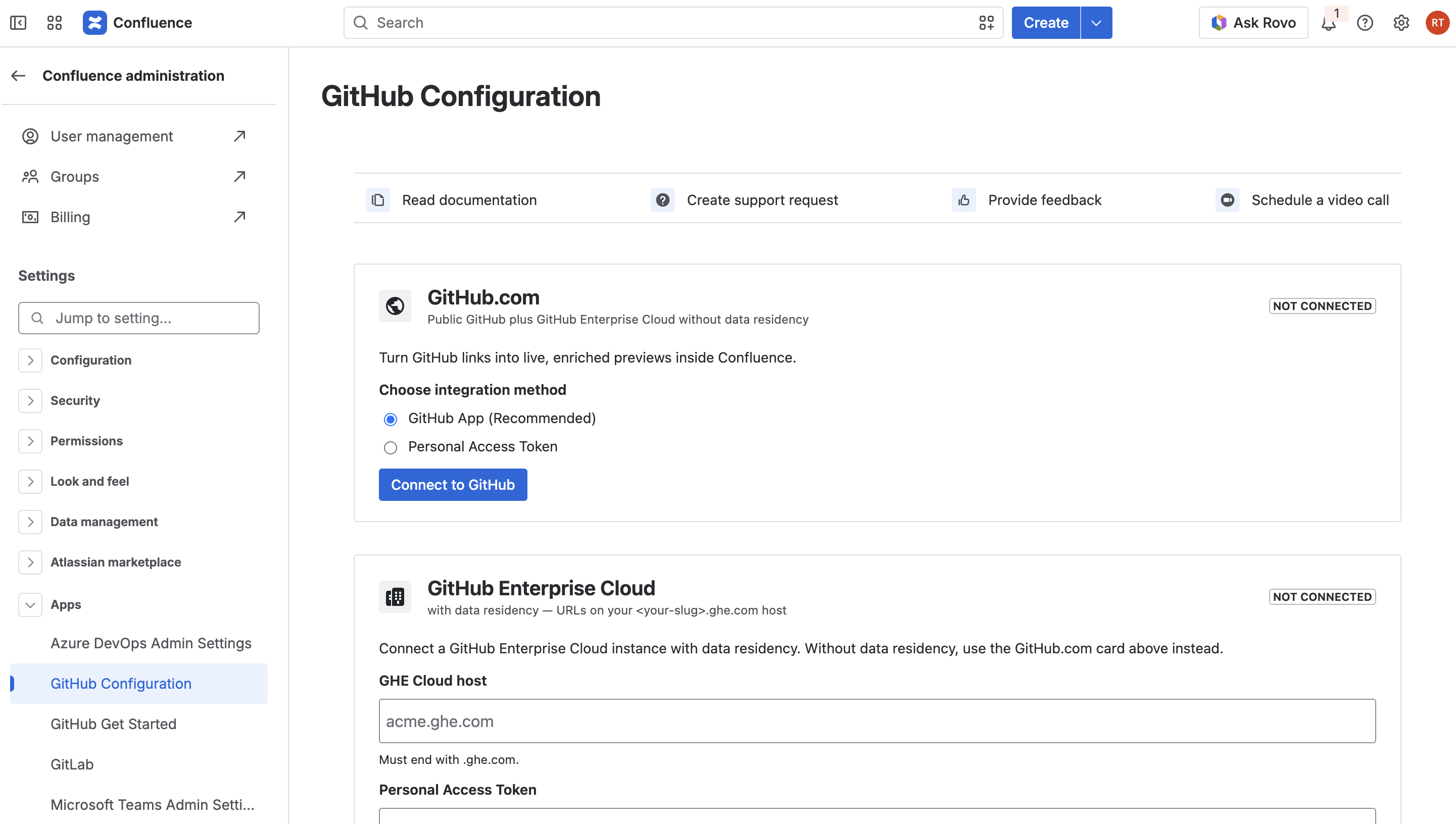
Task: Click the 'Choose integration method' label
Action: click(x=473, y=390)
